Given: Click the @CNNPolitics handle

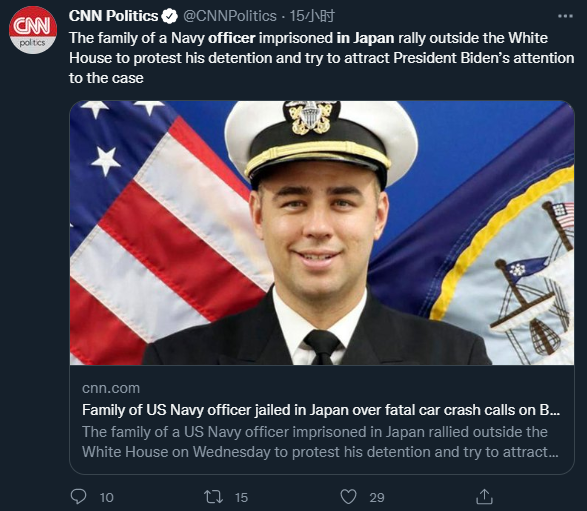Looking at the screenshot, I should [x=230, y=16].
